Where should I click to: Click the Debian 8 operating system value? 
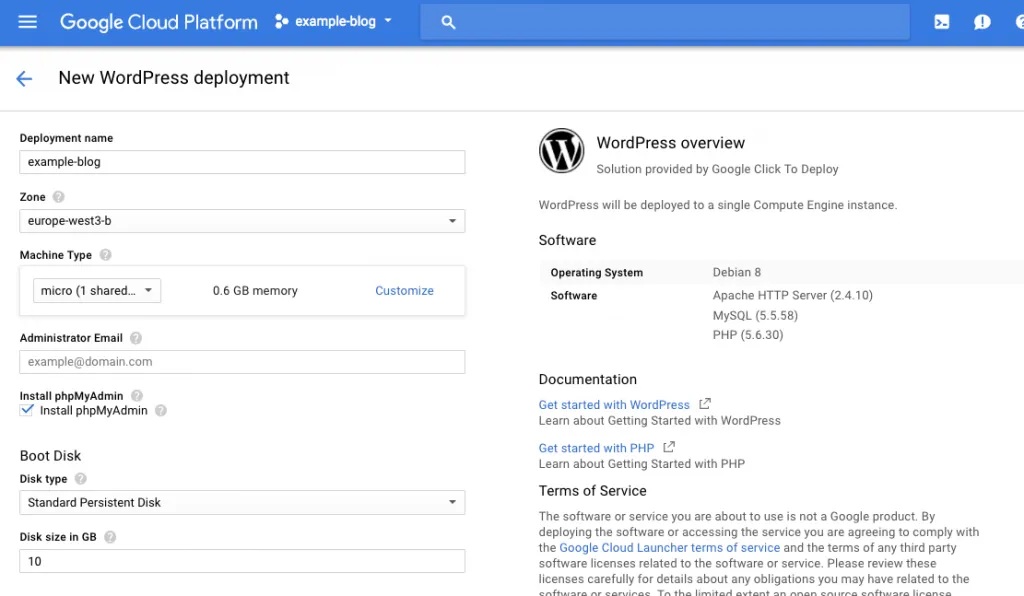click(x=737, y=272)
